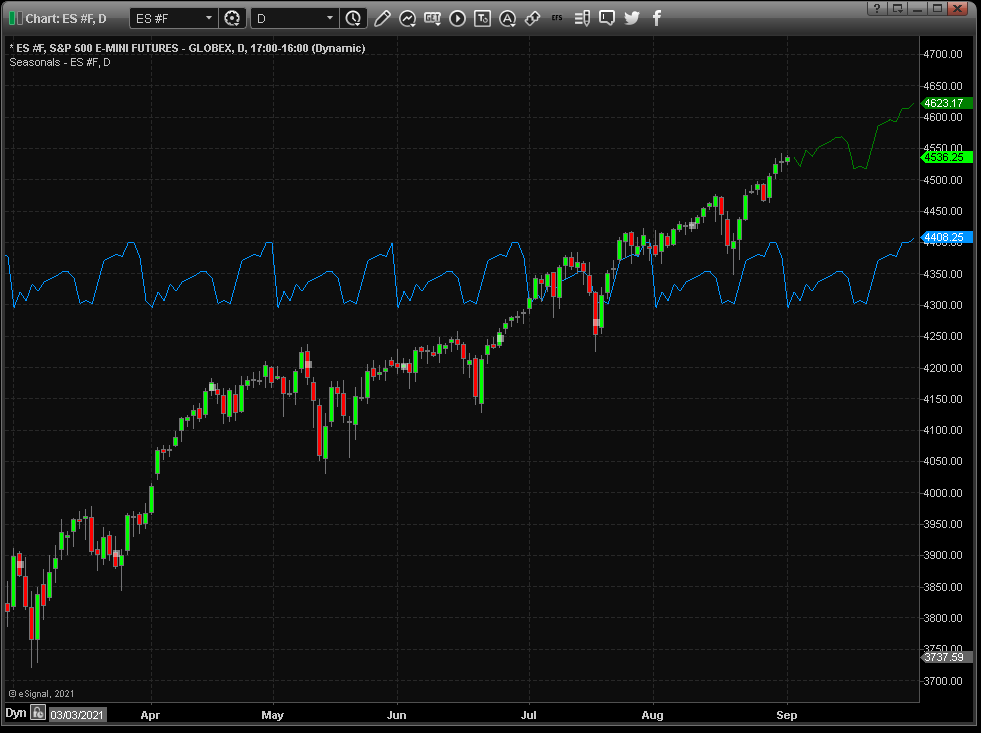
Task: Open the comment speech bubble icon
Action: [607, 18]
